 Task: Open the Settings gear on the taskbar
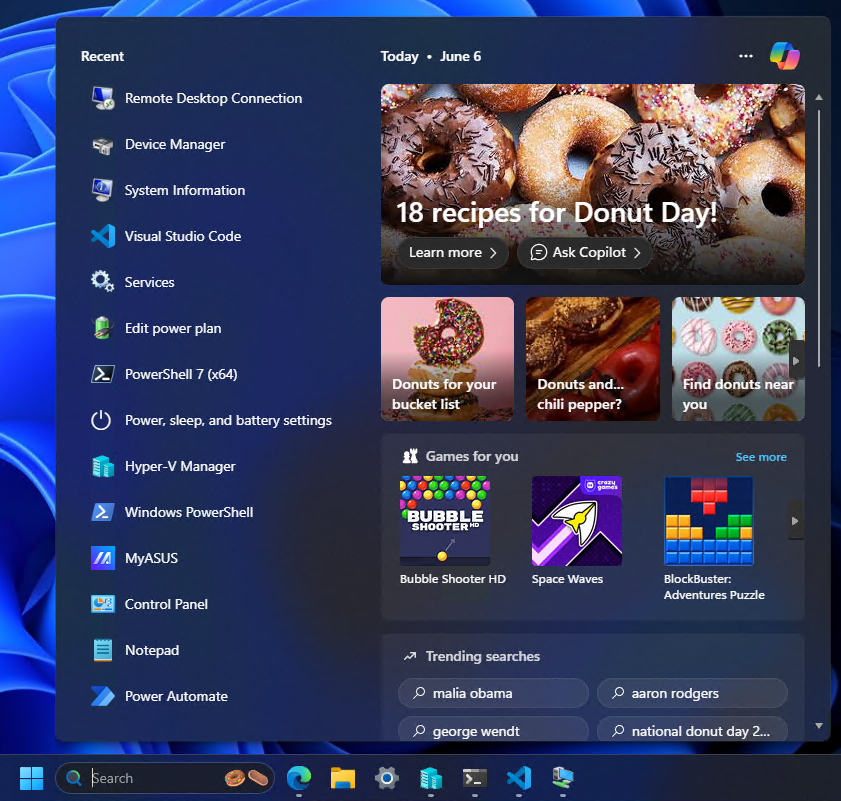click(387, 778)
